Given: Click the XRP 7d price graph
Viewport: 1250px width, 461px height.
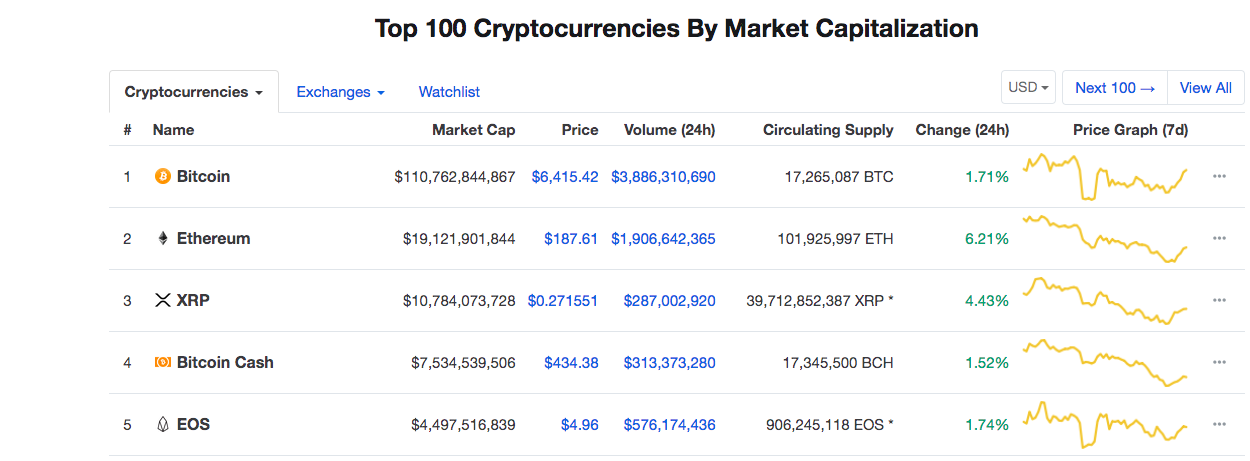Looking at the screenshot, I should tap(1104, 301).
